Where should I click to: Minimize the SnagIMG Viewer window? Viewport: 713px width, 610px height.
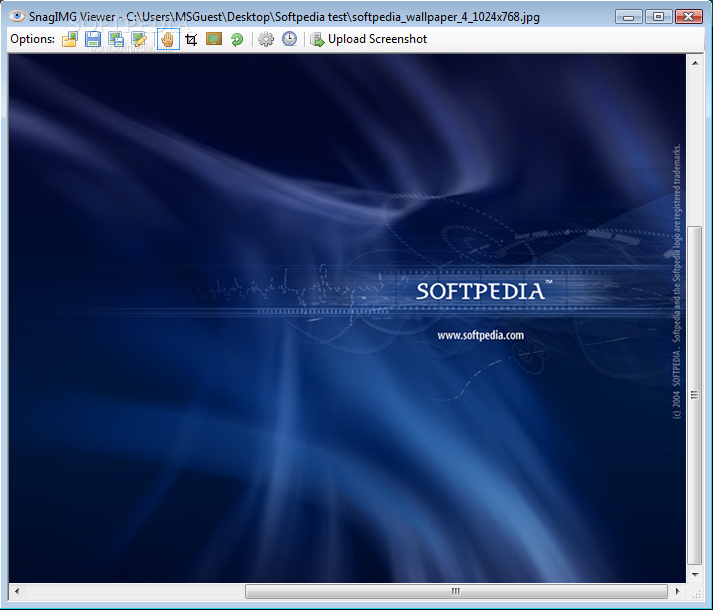click(x=629, y=17)
